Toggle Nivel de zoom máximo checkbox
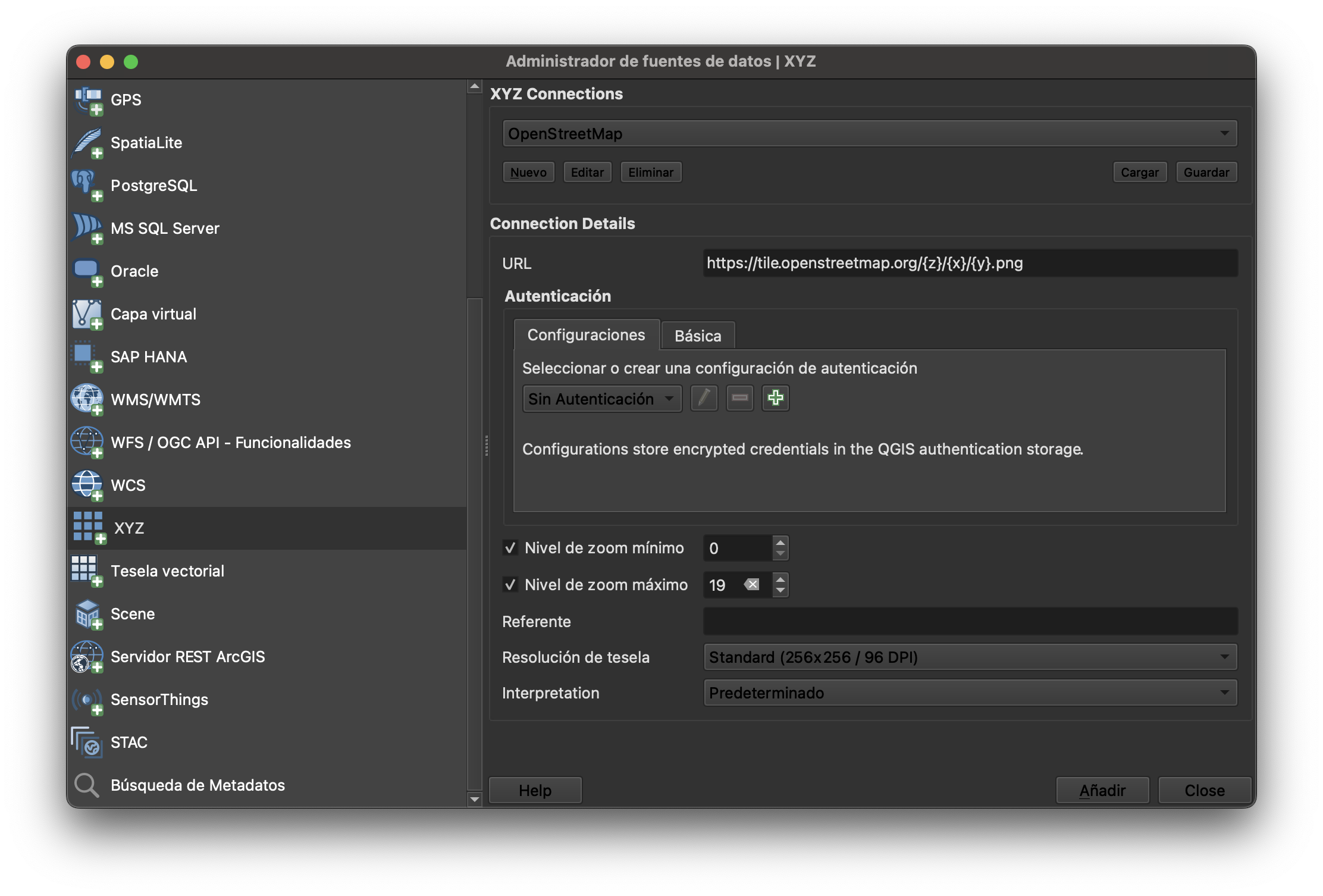1323x896 pixels. pos(510,585)
